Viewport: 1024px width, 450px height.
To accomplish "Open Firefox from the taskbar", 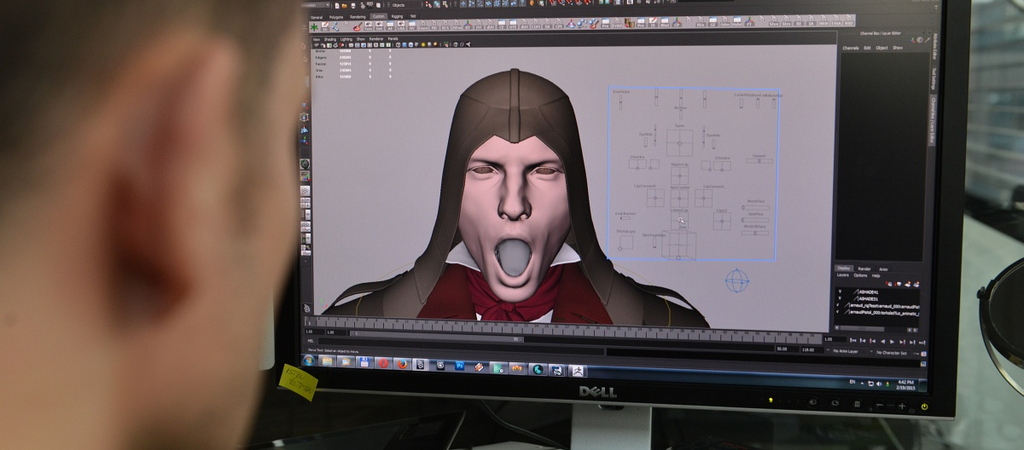I will coord(401,363).
